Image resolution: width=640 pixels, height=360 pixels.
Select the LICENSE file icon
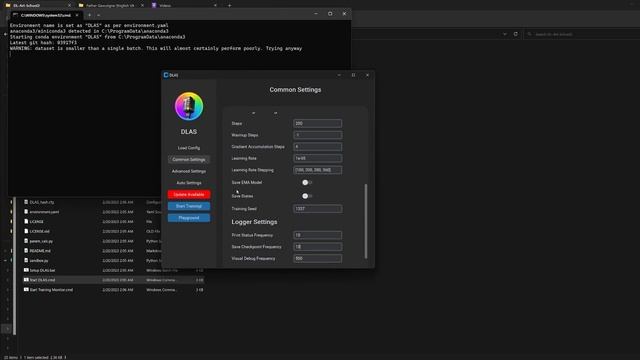26,222
